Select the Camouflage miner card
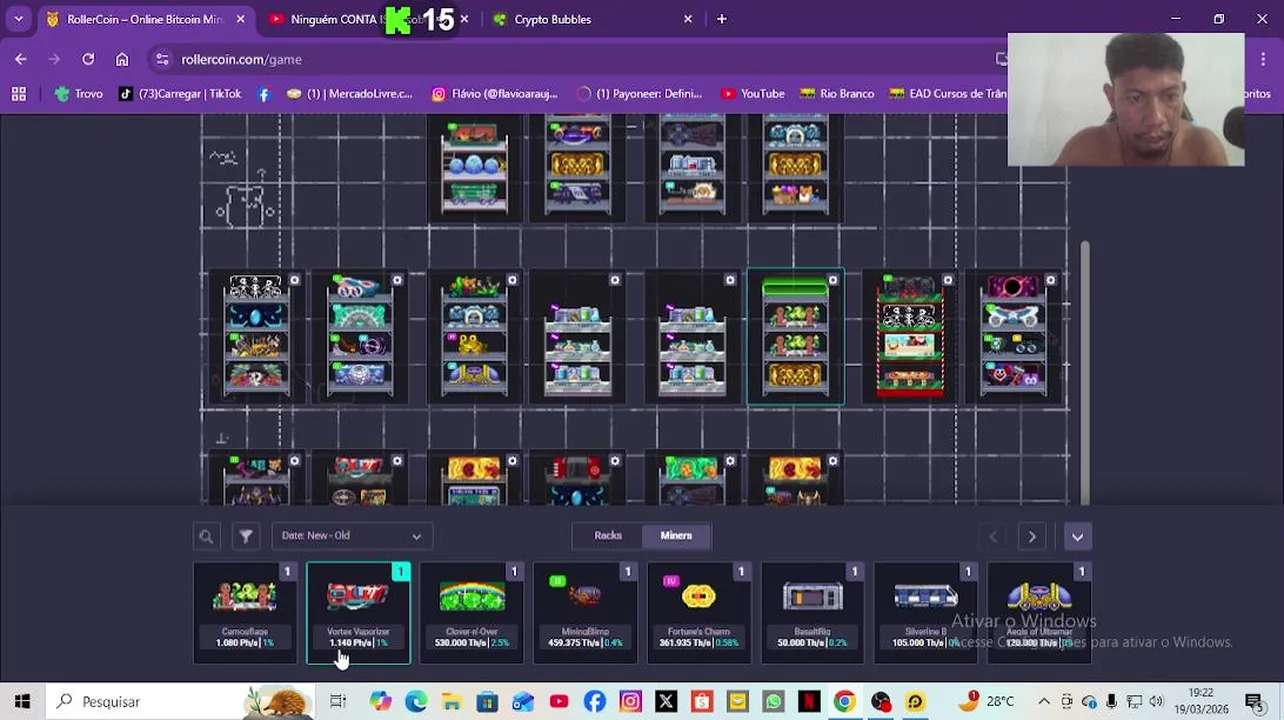 click(245, 613)
